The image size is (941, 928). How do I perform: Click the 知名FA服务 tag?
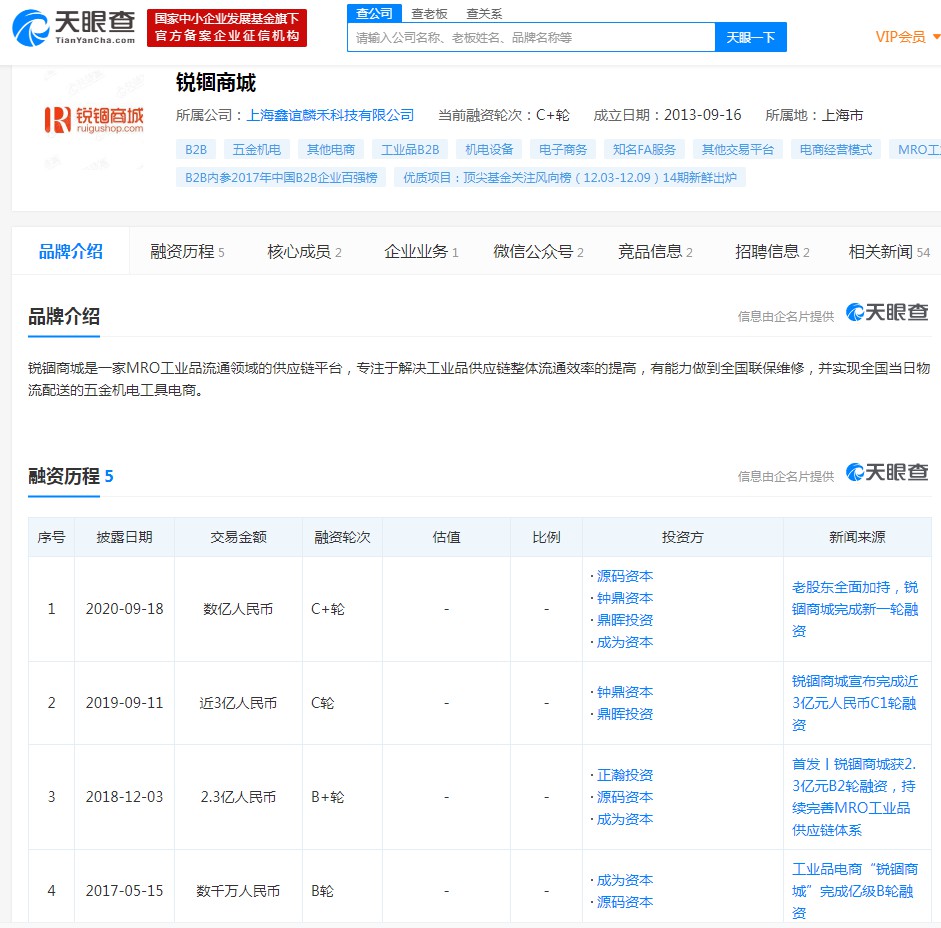coord(644,149)
